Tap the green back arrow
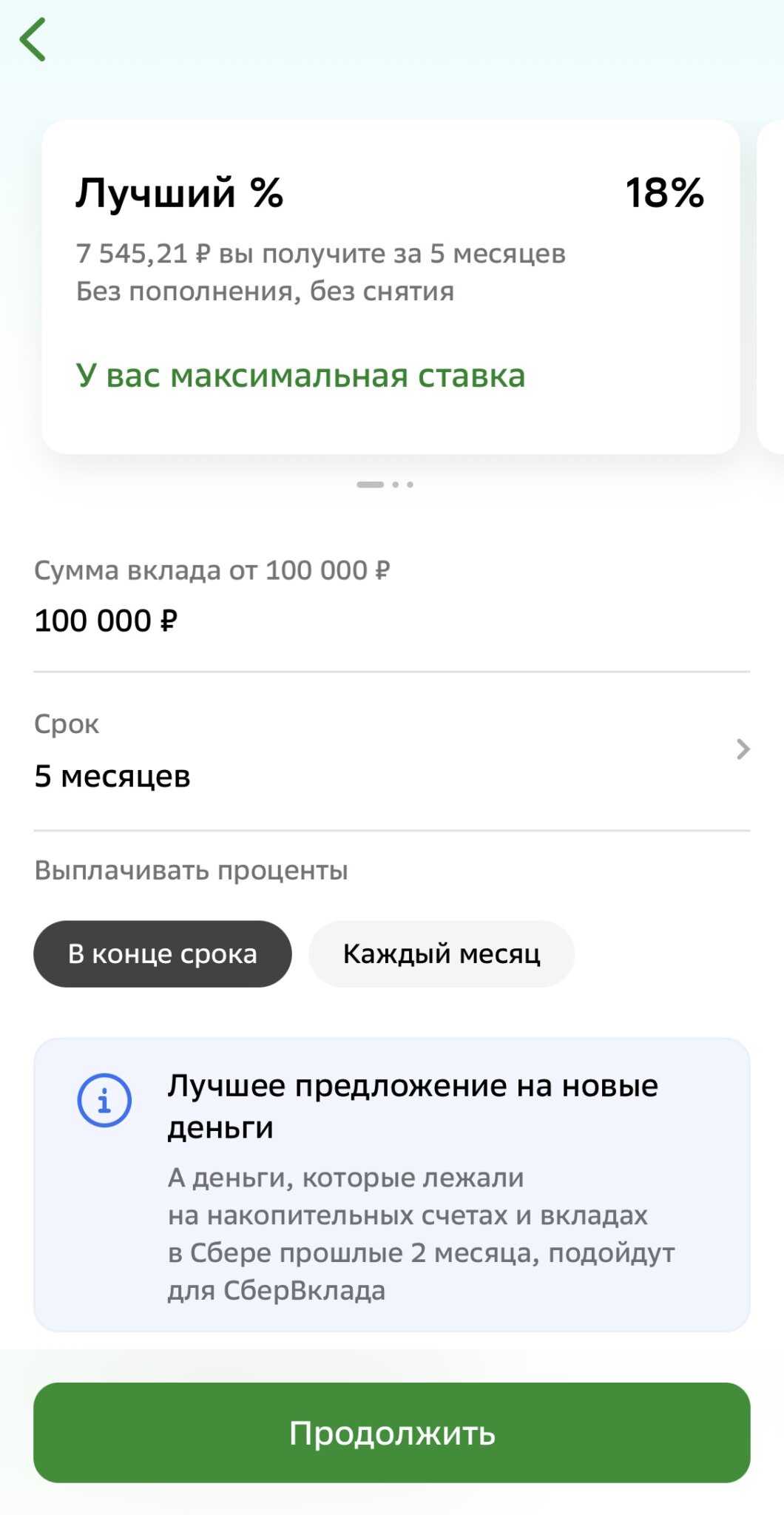Image resolution: width=784 pixels, height=1515 pixels. click(x=33, y=40)
